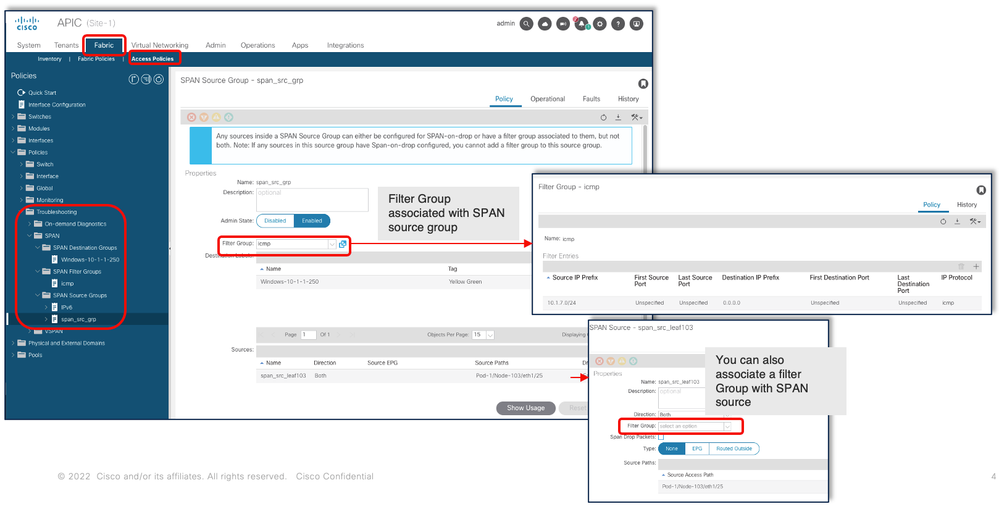Click red fault icon in SPAN Source window
This screenshot has height=508, width=999.
point(599,361)
